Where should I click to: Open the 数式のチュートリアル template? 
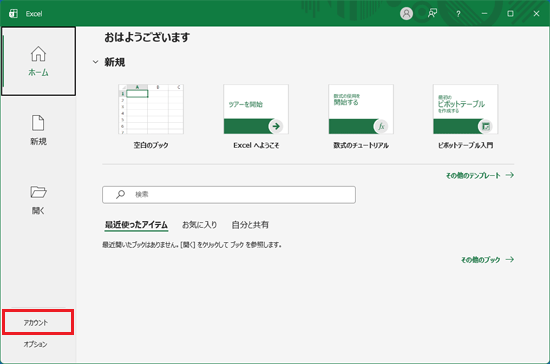361,109
